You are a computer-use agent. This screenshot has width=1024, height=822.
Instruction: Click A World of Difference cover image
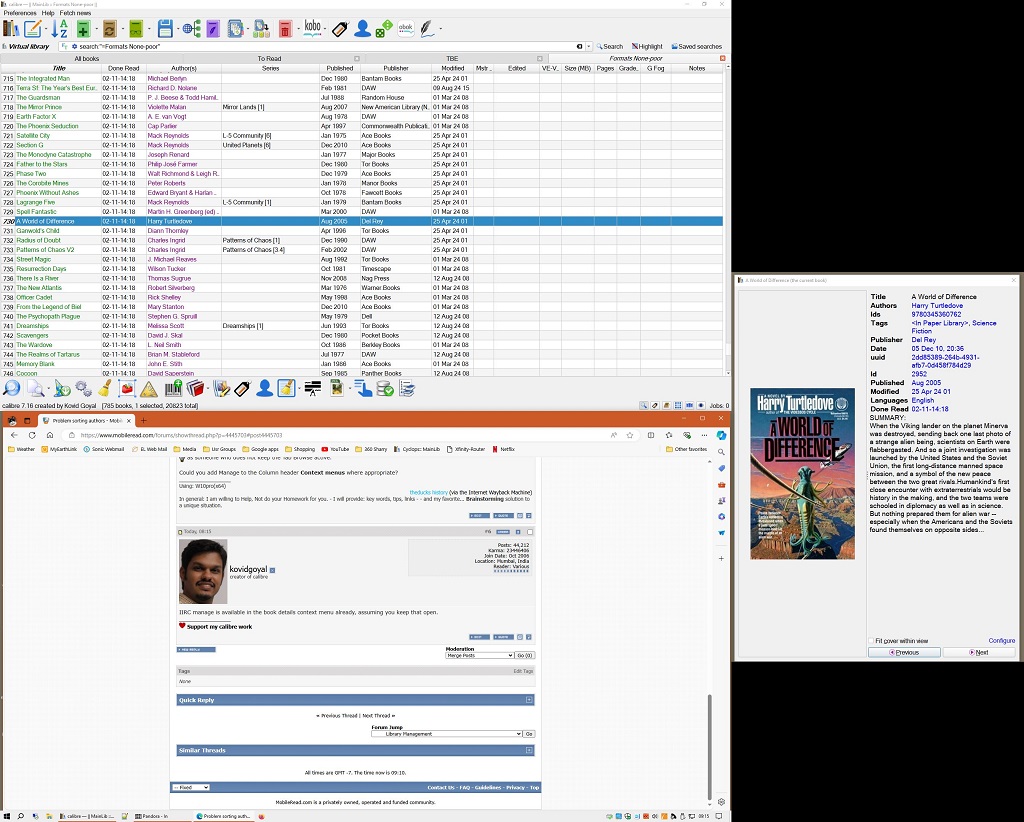[802, 474]
